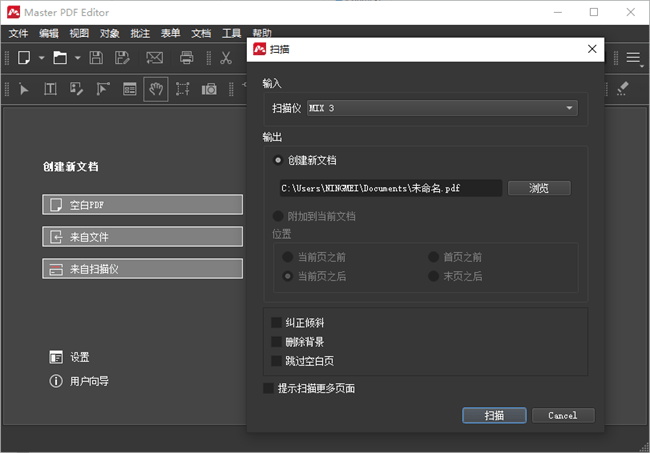Select the Snapshot camera tool

pyautogui.click(x=209, y=89)
